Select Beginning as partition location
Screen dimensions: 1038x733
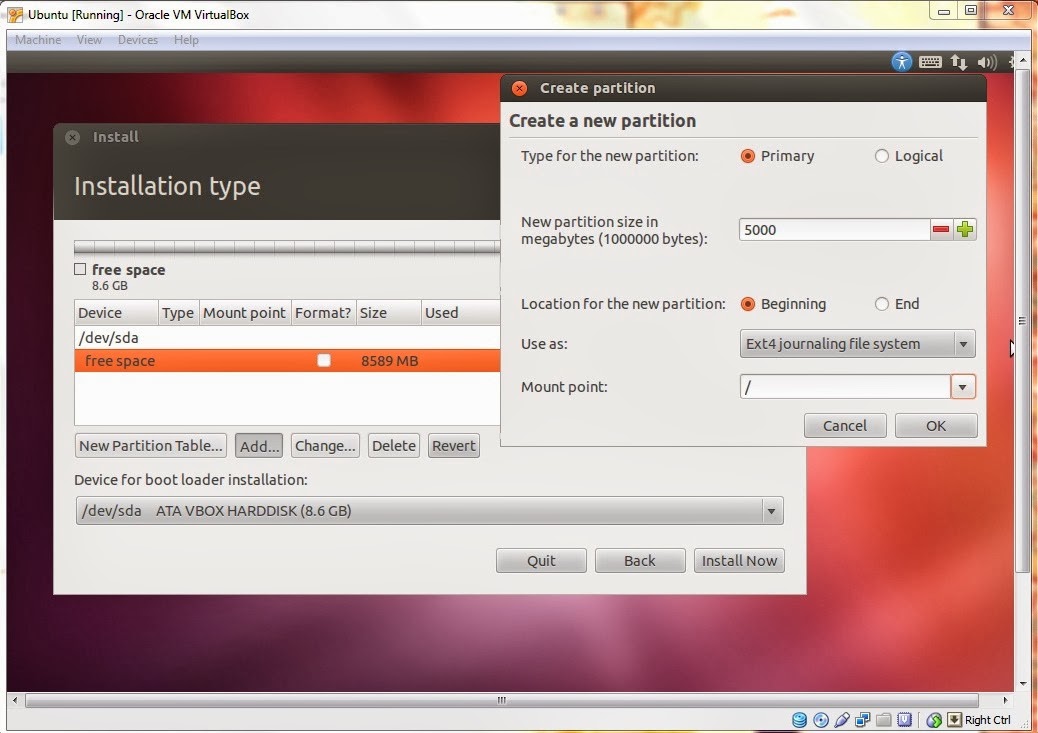(x=747, y=304)
